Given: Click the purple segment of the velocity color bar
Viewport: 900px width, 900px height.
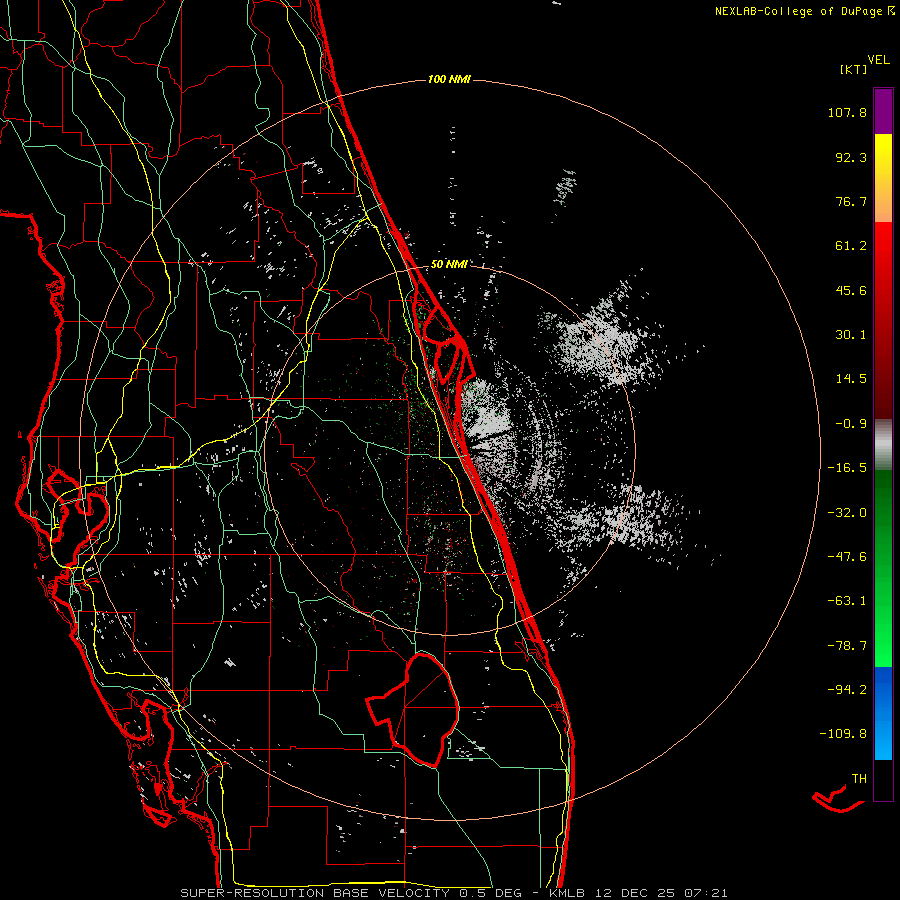Looking at the screenshot, I should click(883, 111).
